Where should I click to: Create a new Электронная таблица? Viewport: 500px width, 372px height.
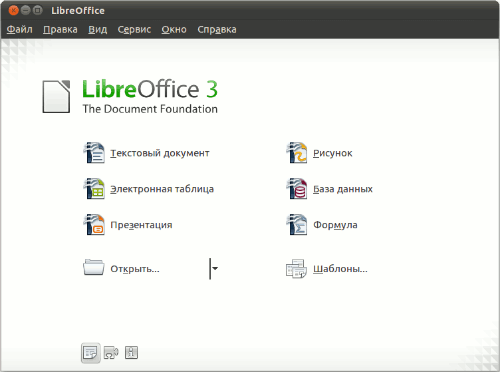click(148, 189)
